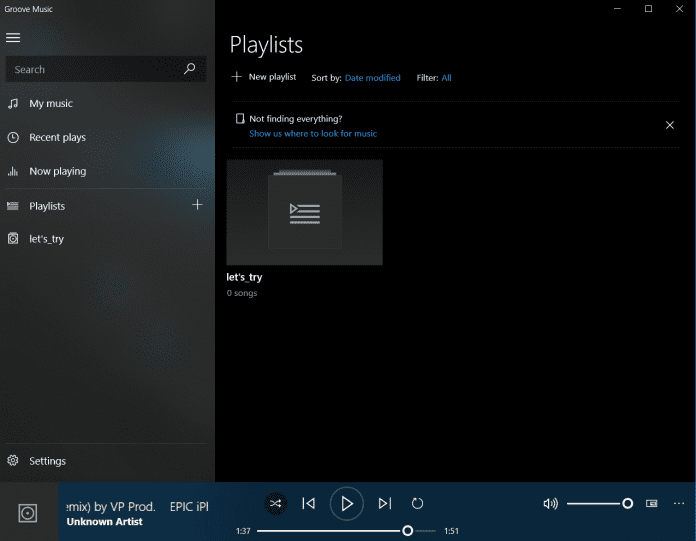Minimize the Groove Music window
Screen dimensions: 696x541
pyautogui.click(x=617, y=8)
